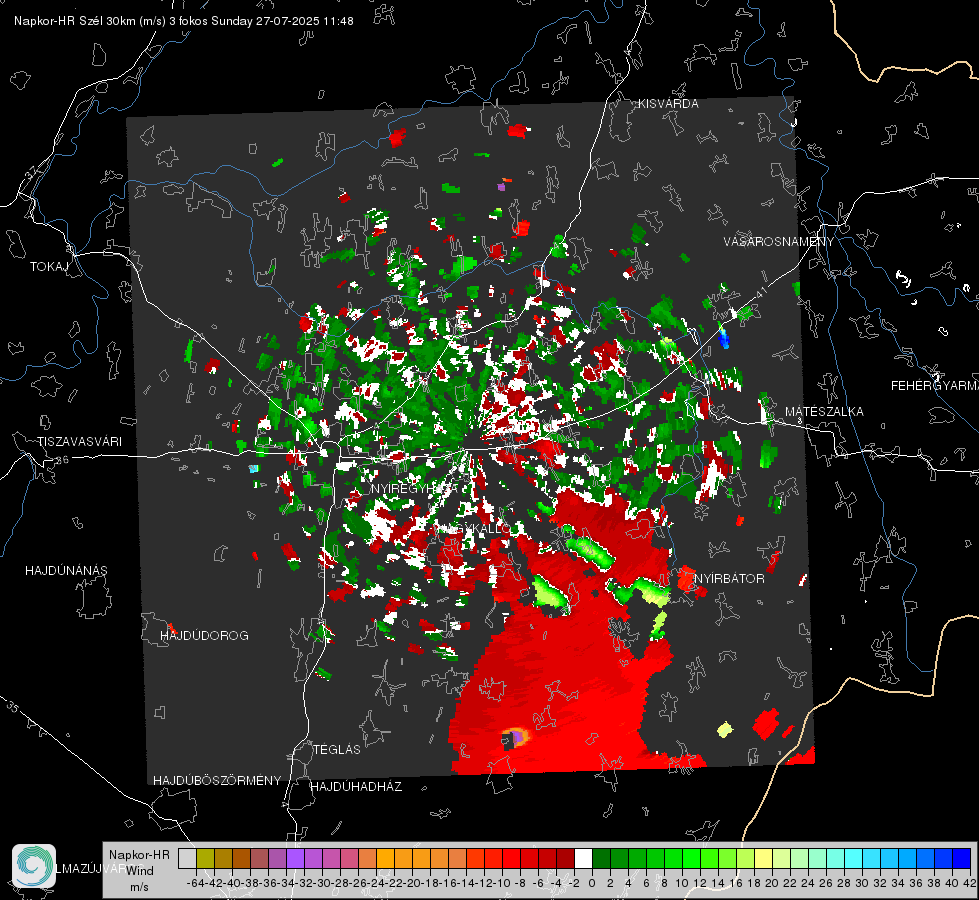Click the MÁTÉSZALKA town label
The image size is (979, 900).
[x=824, y=412]
